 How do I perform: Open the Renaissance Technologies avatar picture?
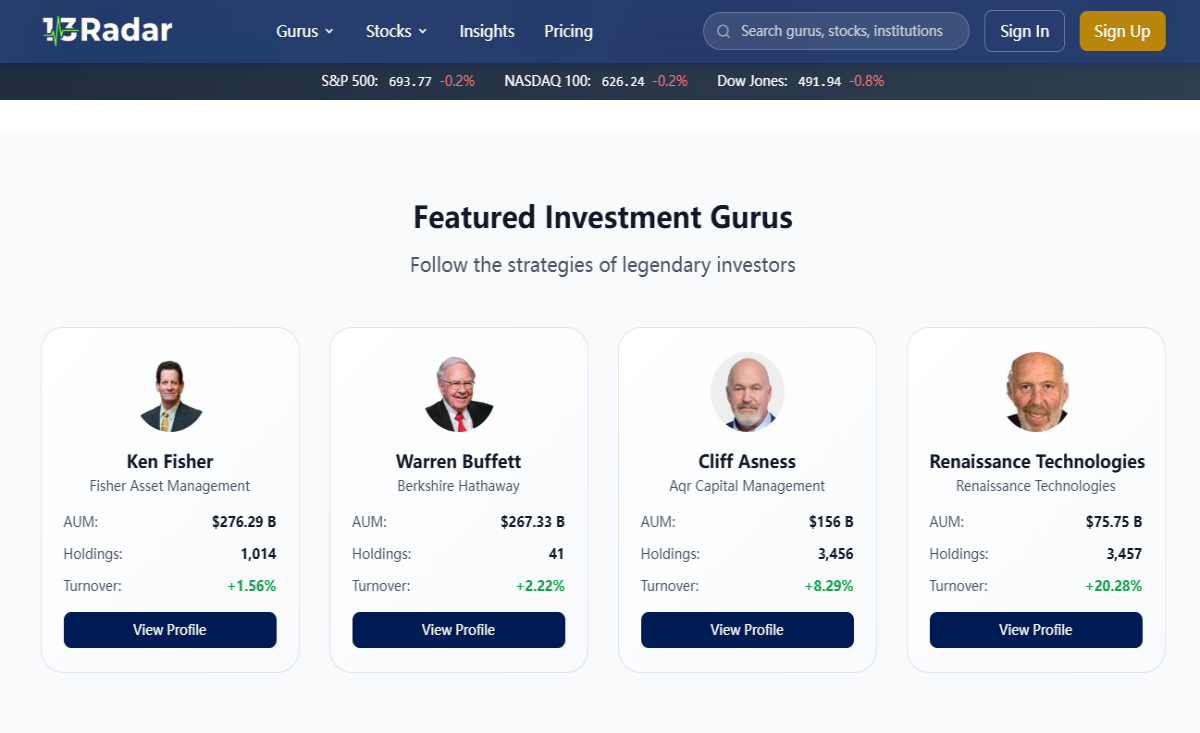point(1036,392)
